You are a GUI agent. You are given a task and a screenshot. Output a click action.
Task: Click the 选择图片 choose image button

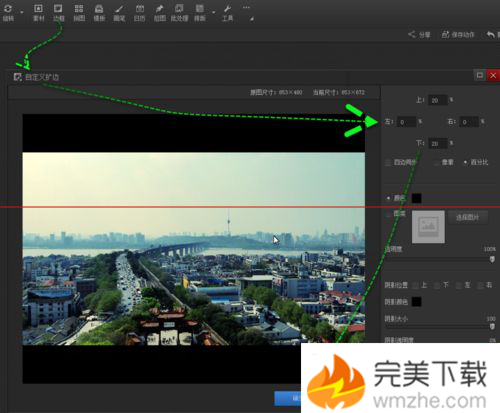tap(468, 217)
